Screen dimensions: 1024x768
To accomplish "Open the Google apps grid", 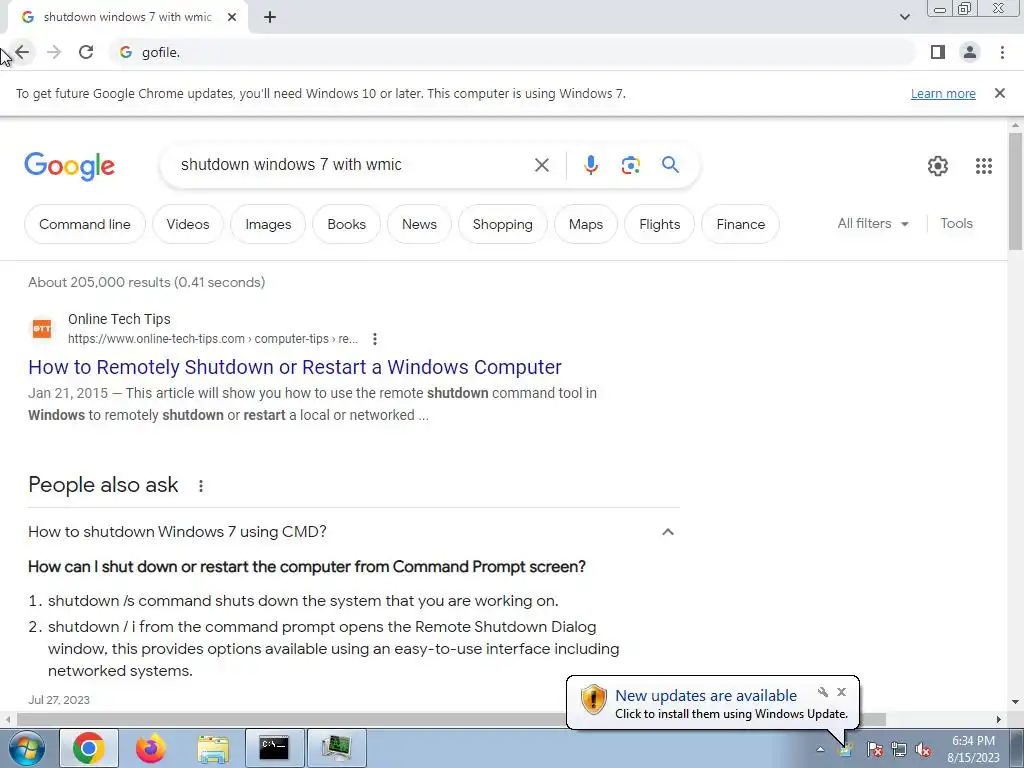I will (x=984, y=166).
